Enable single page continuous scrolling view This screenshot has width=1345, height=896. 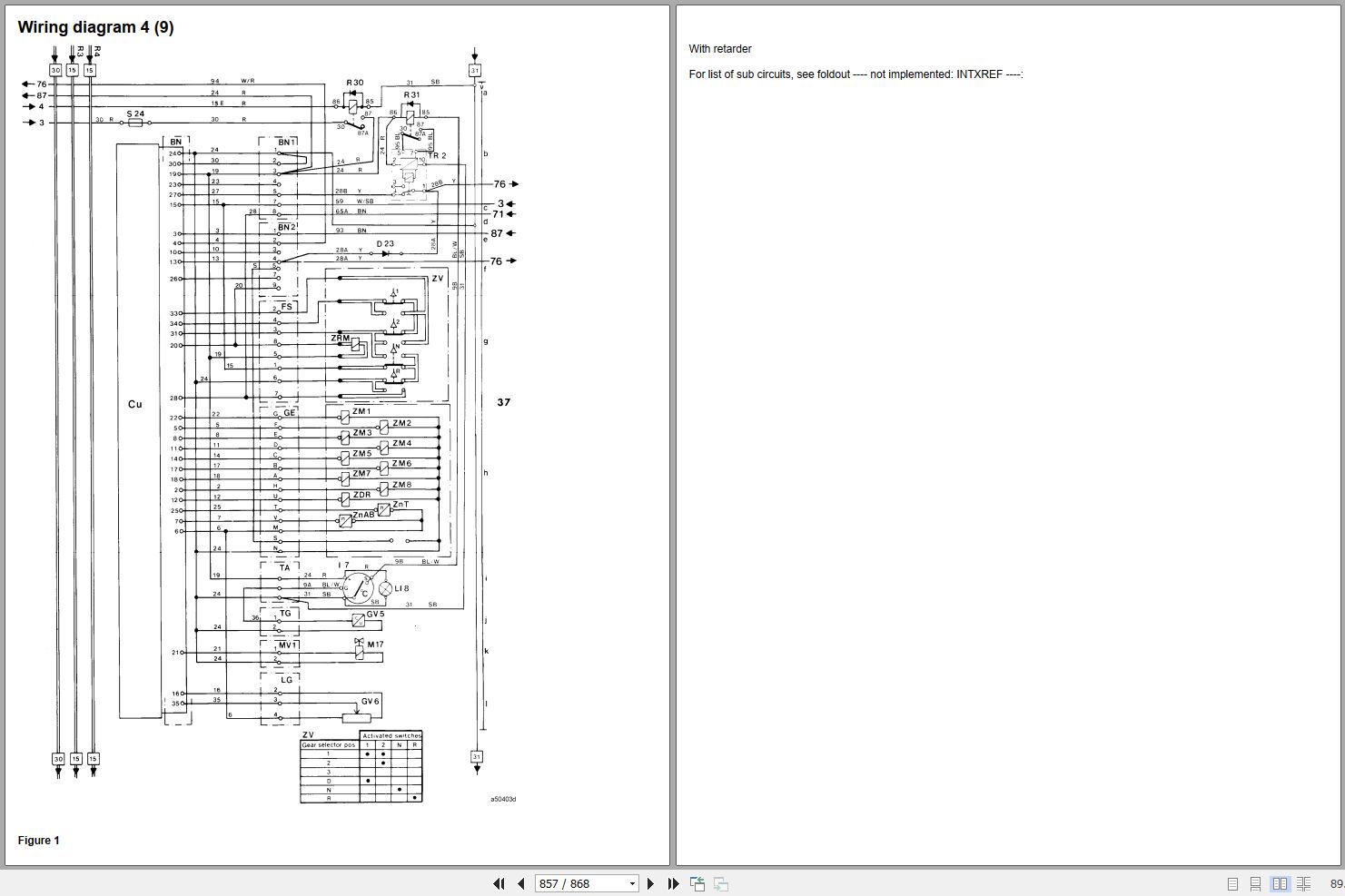click(x=1255, y=883)
